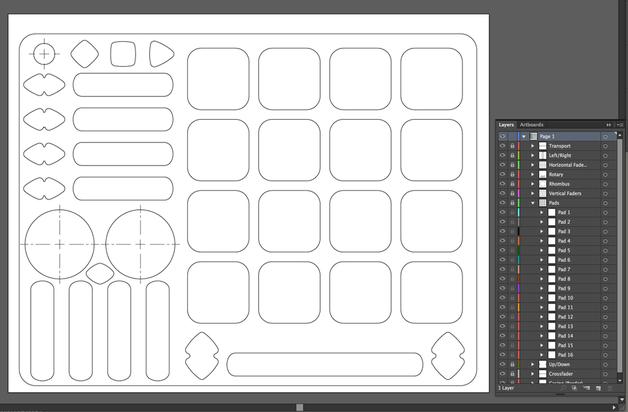Collapse the Pads layer disclosure triangle

[533, 203]
